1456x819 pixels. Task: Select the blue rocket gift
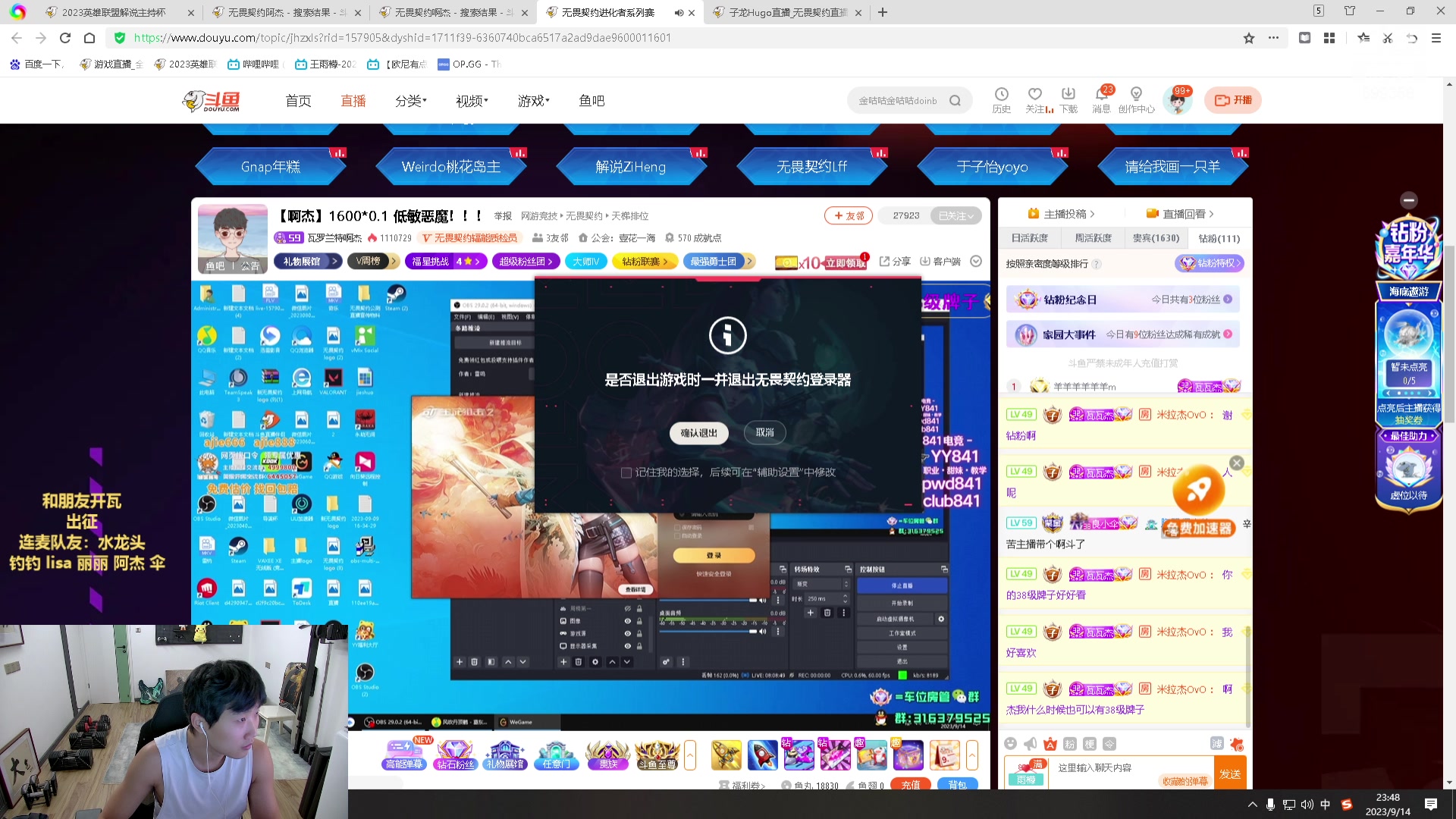point(762,755)
